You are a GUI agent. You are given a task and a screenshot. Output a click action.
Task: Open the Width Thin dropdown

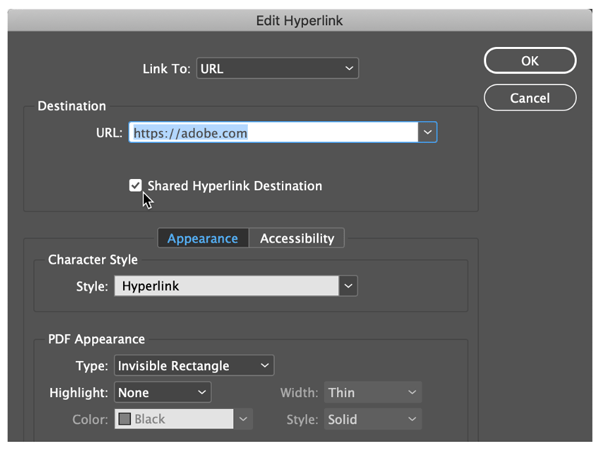tap(373, 392)
